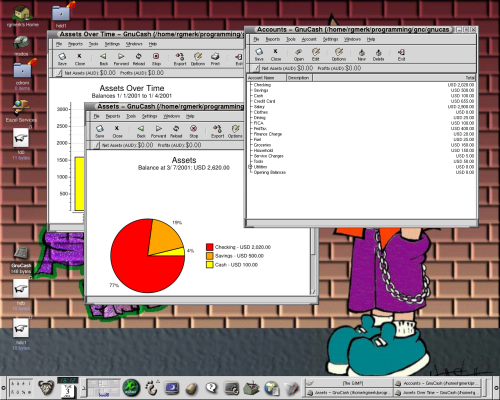
Task: Click Stop icon in Assets report toolbar
Action: click(194, 131)
